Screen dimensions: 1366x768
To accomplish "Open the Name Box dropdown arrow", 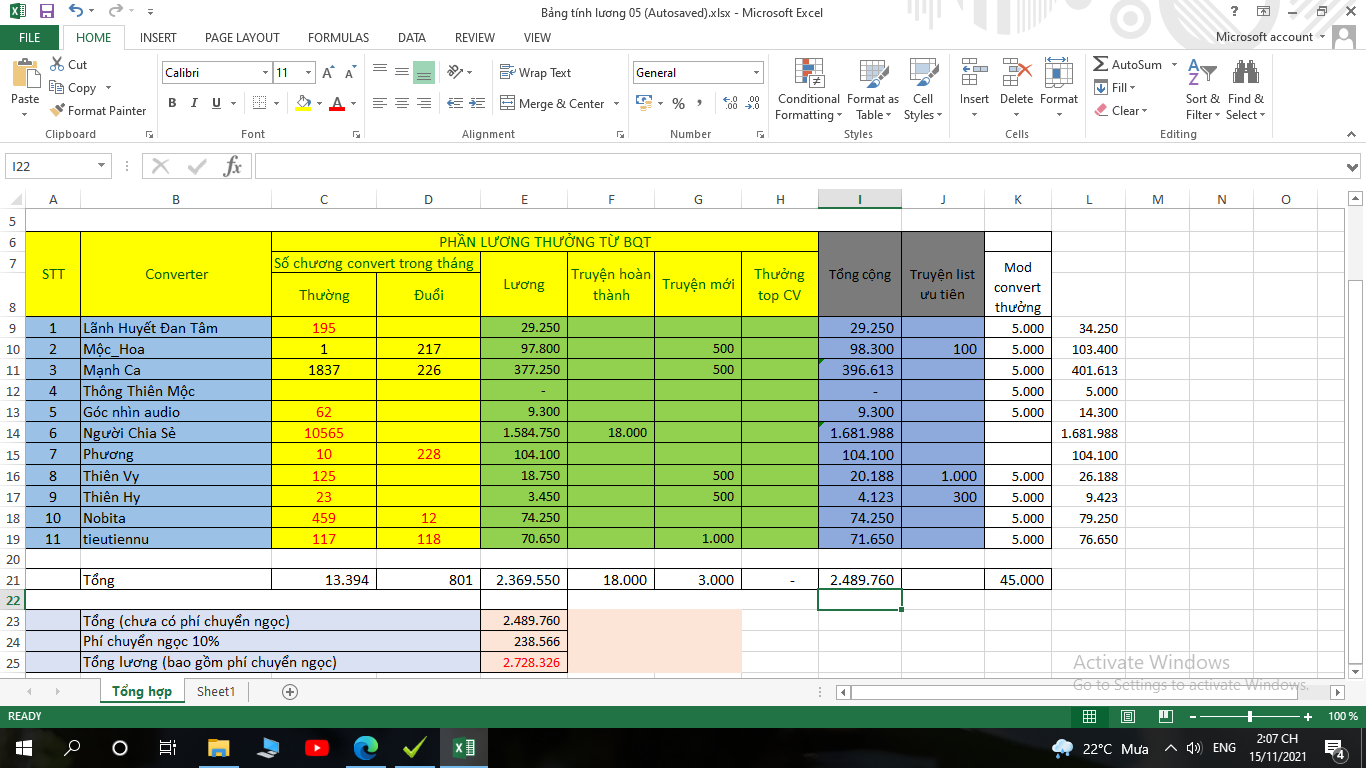I will tap(101, 166).
